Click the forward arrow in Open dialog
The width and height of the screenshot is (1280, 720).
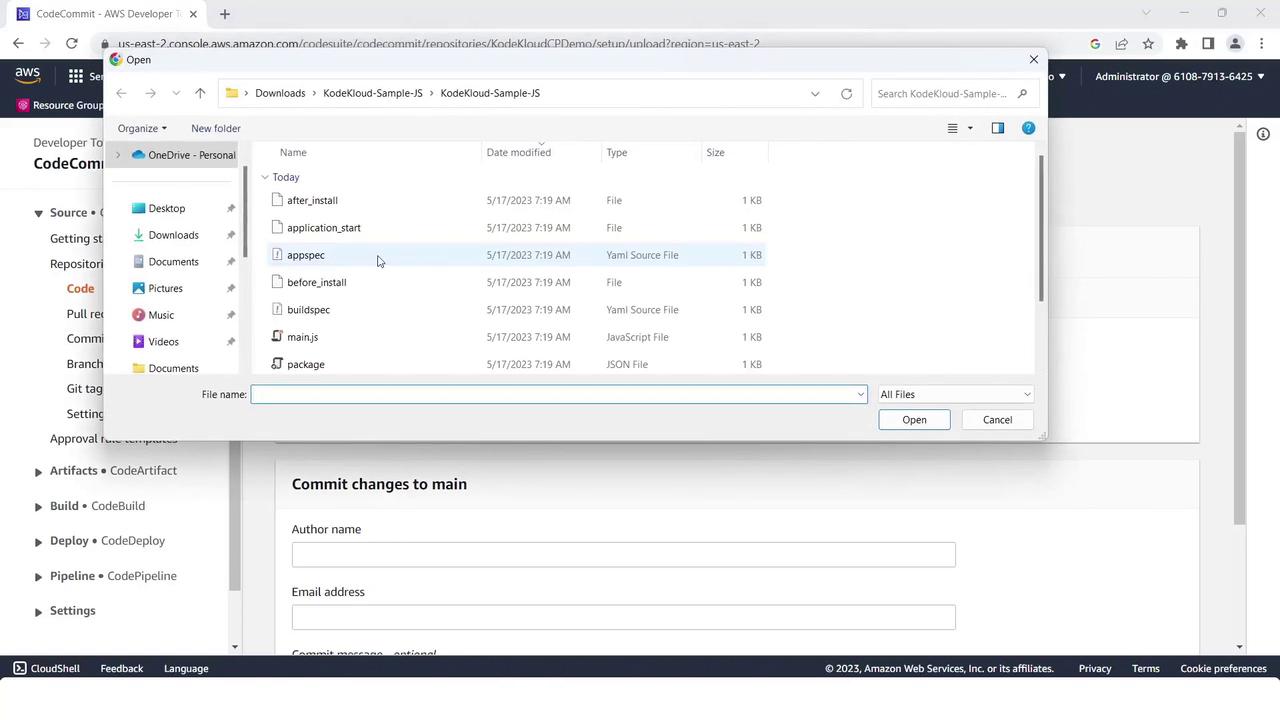[150, 93]
